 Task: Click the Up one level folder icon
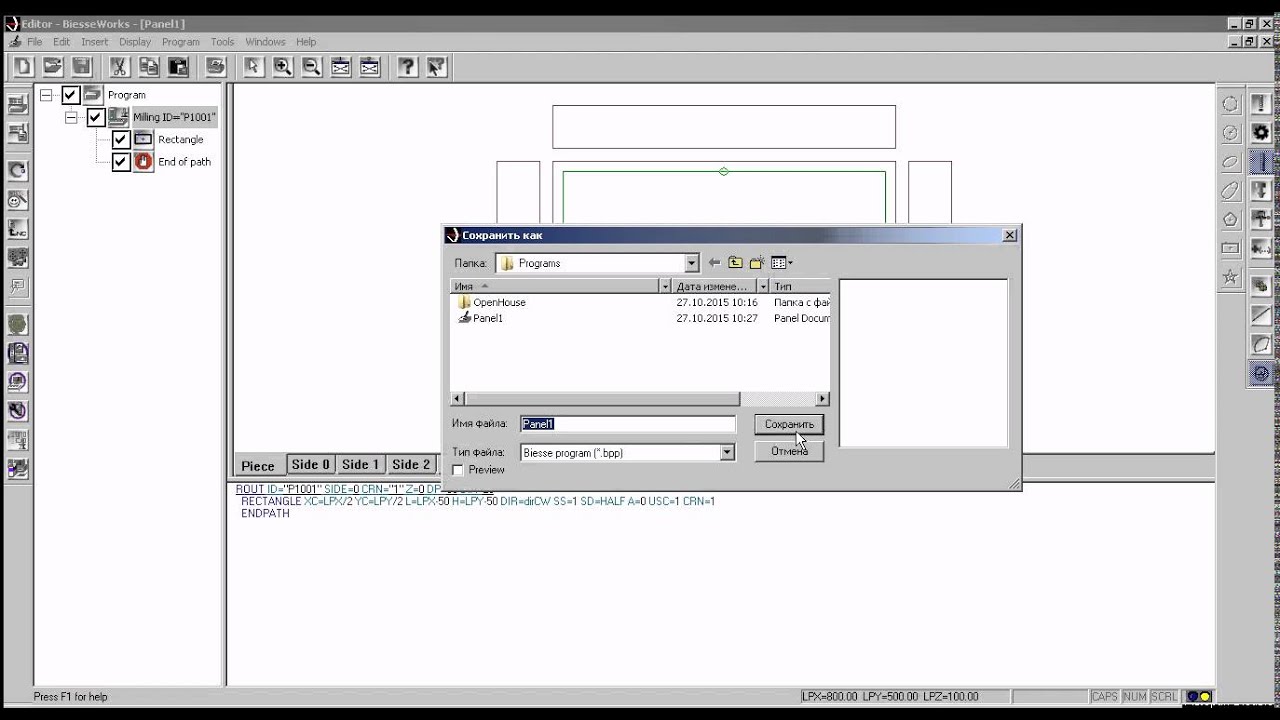click(x=735, y=263)
